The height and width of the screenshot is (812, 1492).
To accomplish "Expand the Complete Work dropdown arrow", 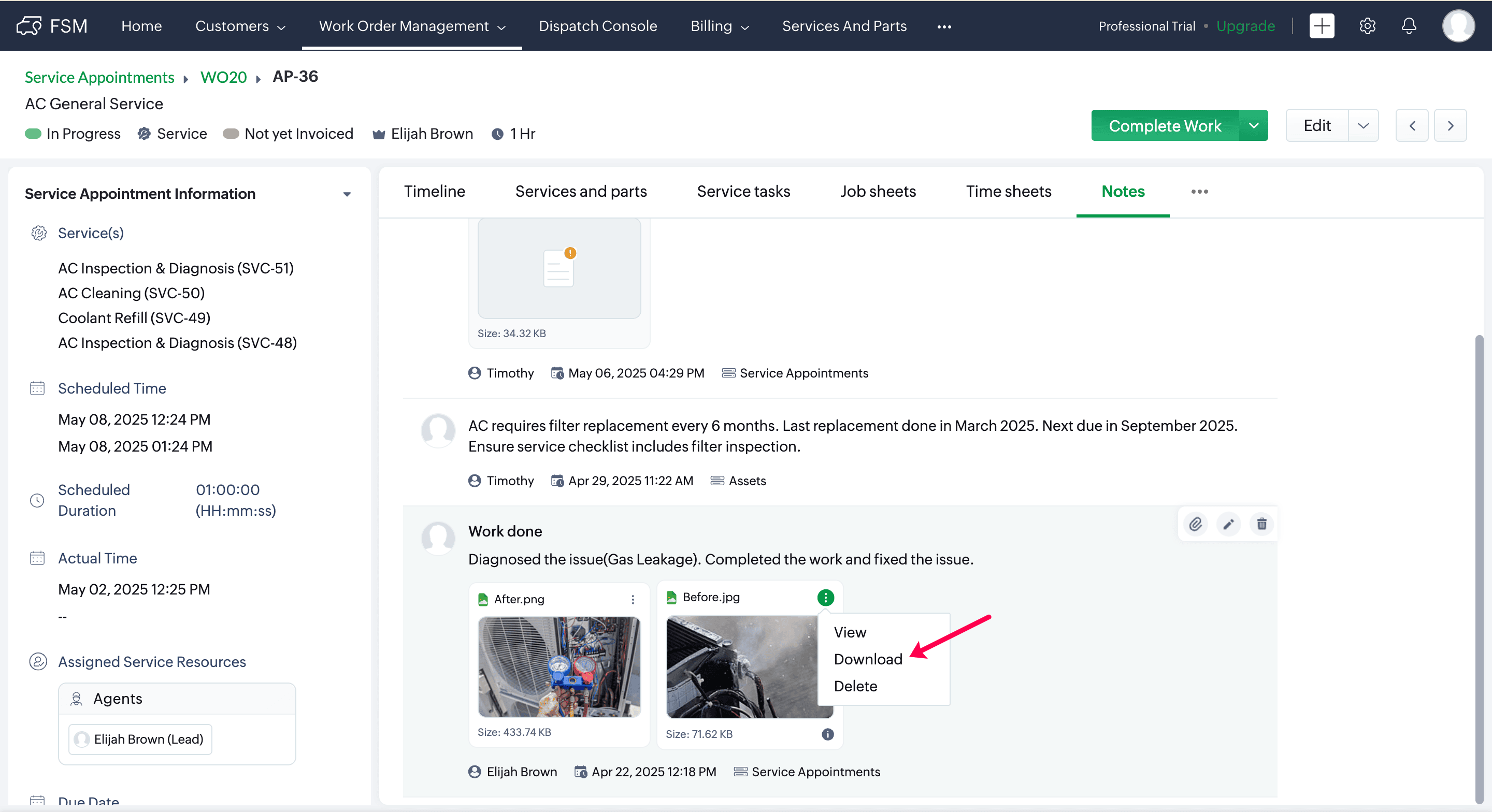I will point(1253,126).
